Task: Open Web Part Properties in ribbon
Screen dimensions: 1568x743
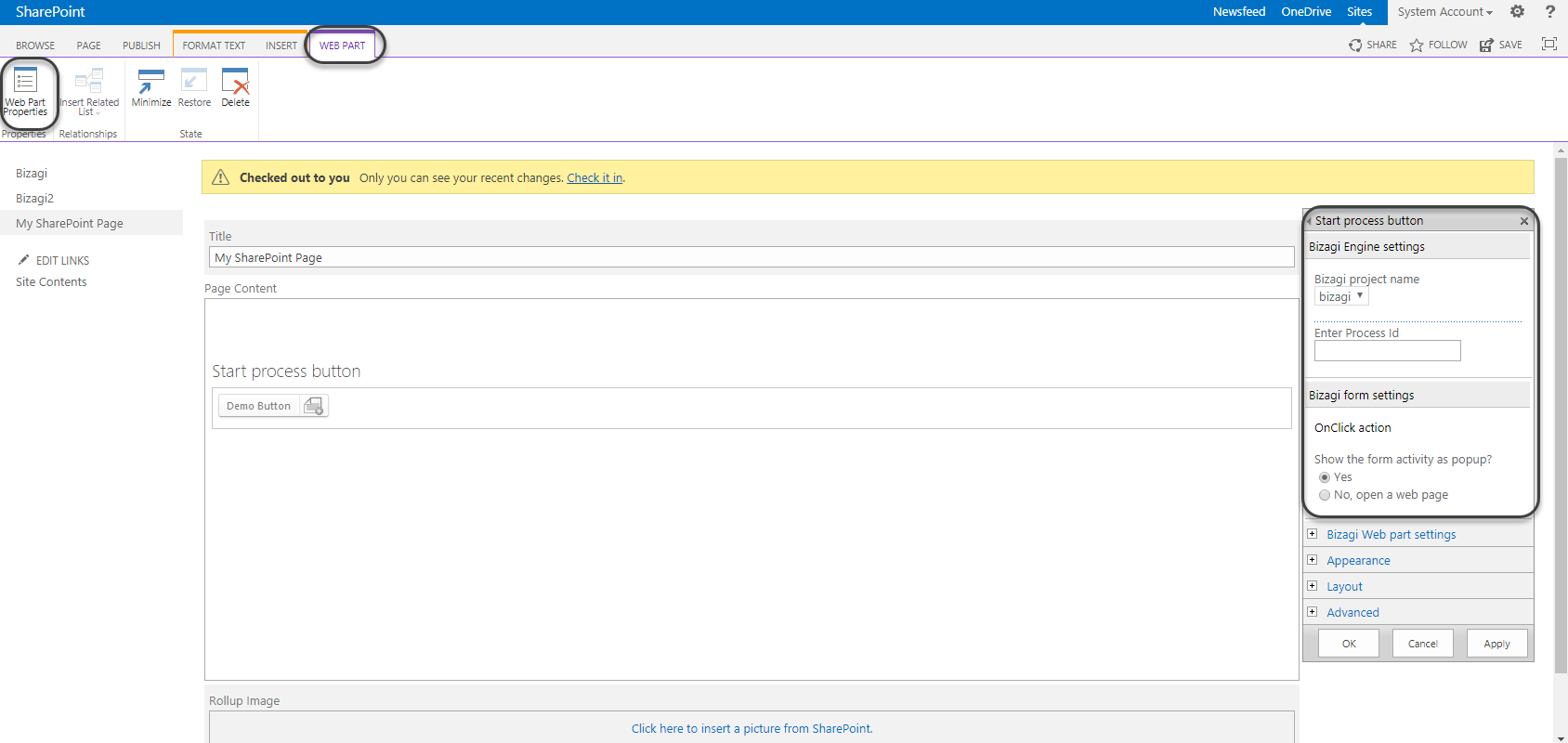Action: [x=26, y=91]
